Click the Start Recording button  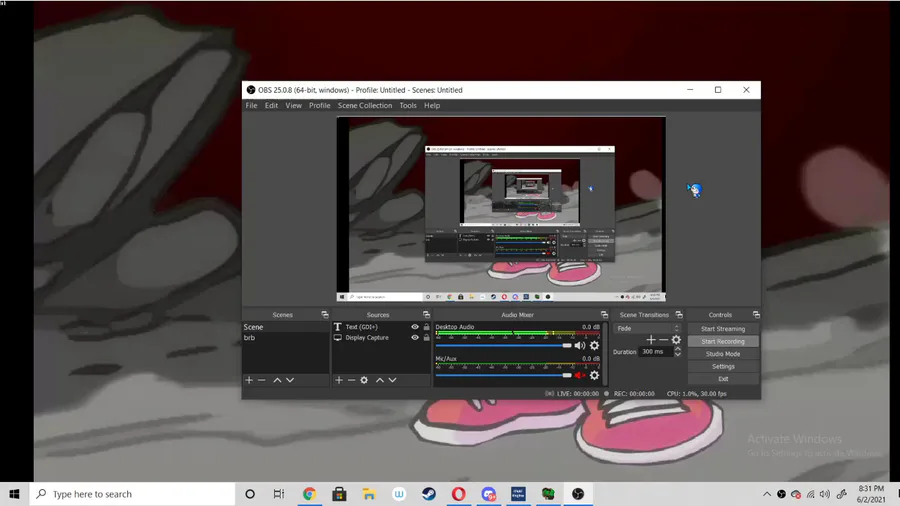click(x=723, y=341)
